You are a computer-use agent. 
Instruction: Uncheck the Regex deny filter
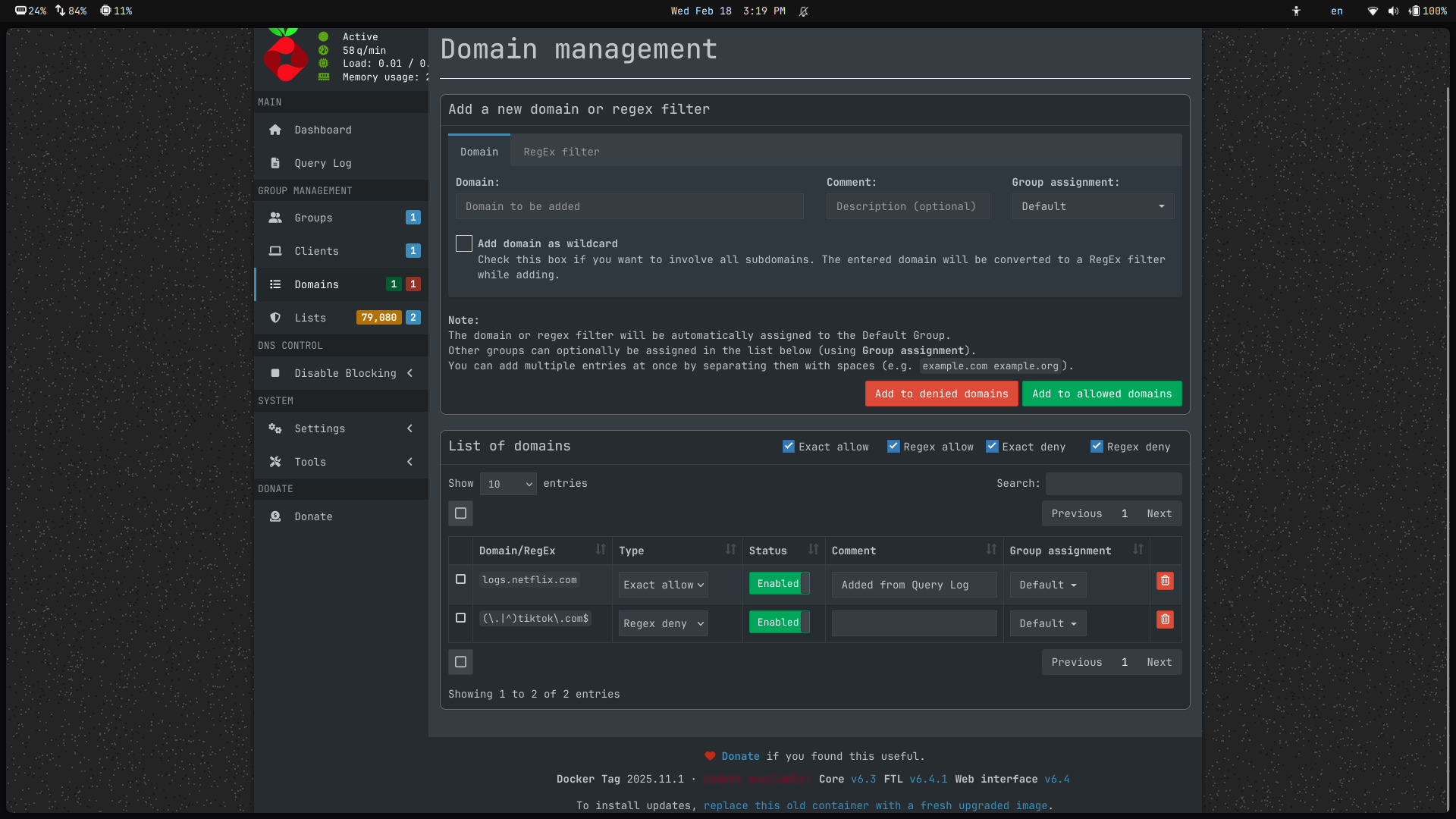click(1097, 447)
